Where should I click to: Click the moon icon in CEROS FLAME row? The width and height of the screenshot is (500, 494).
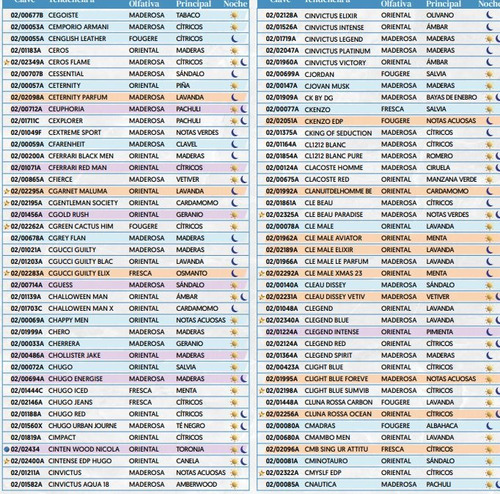coord(244,62)
